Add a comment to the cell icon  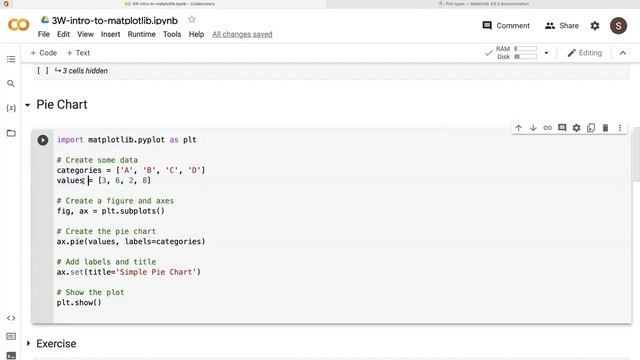(x=562, y=128)
